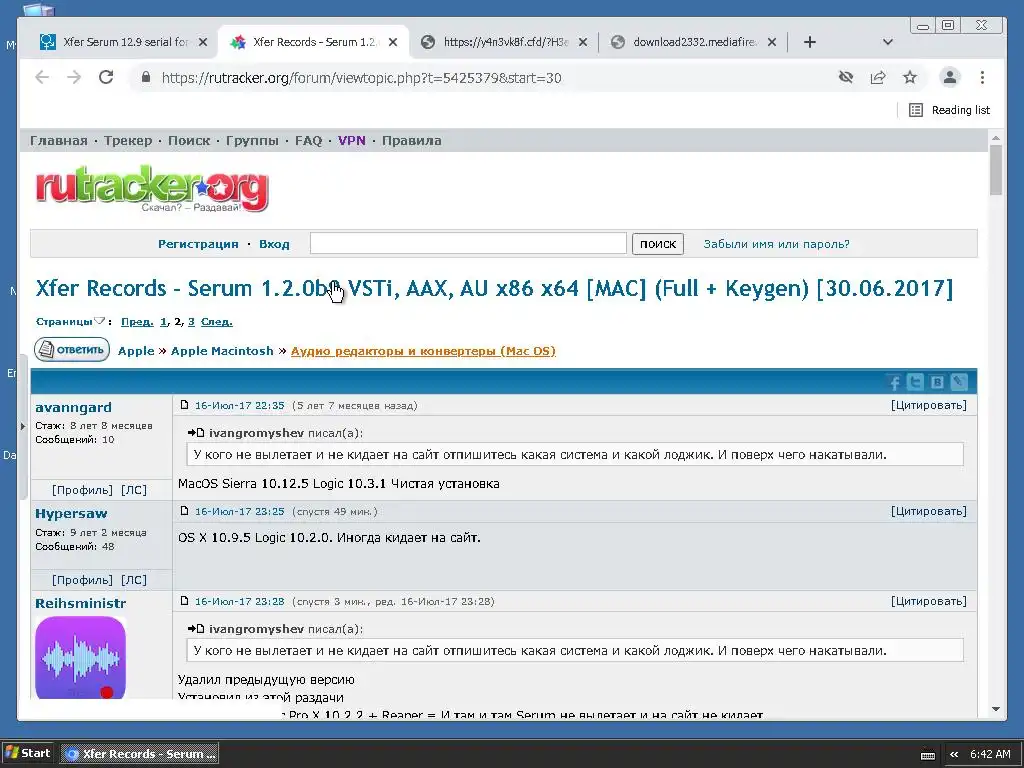1024x768 pixels.
Task: Go to next page via След.
Action: (x=217, y=322)
